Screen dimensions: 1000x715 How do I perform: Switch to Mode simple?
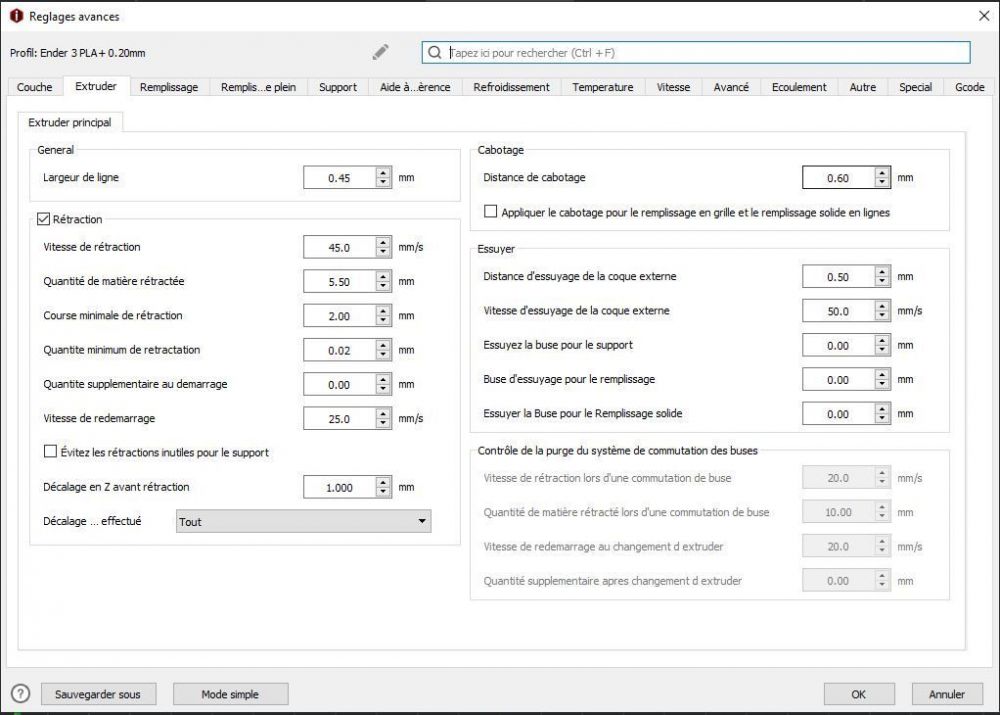click(230, 694)
